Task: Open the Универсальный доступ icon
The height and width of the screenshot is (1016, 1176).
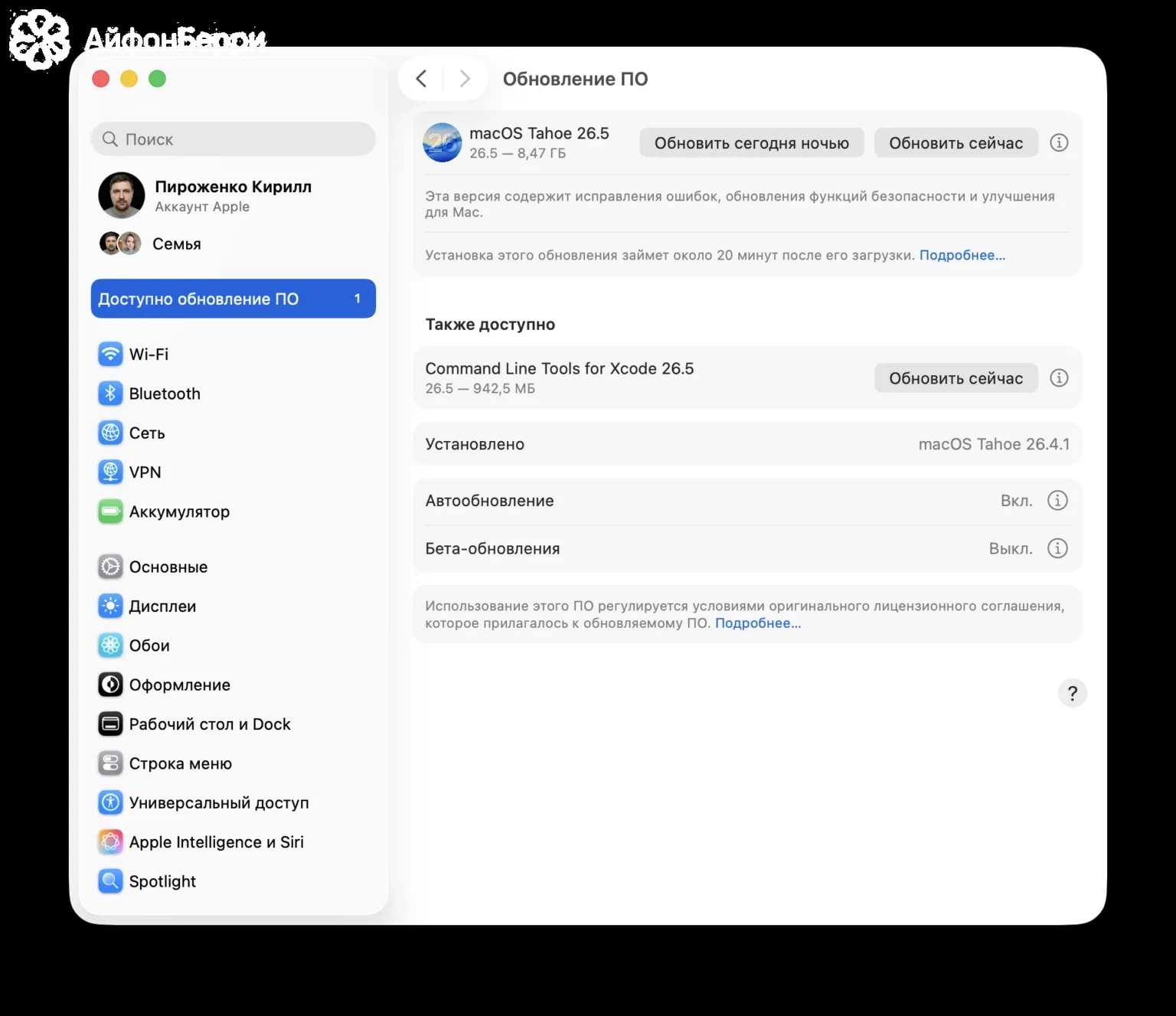Action: [x=110, y=802]
